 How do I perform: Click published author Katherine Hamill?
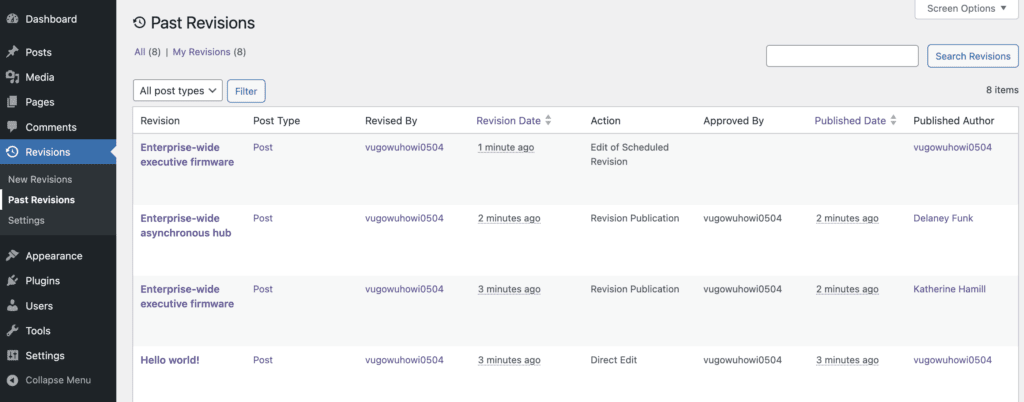[x=950, y=289]
